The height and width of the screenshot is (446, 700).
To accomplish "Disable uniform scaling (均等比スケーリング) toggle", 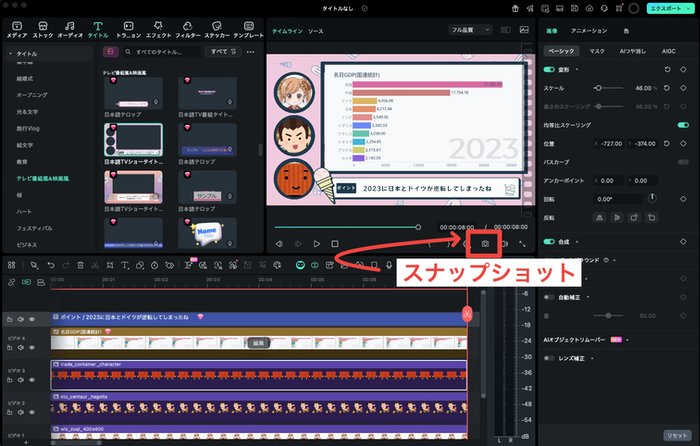I will pyautogui.click(x=682, y=125).
